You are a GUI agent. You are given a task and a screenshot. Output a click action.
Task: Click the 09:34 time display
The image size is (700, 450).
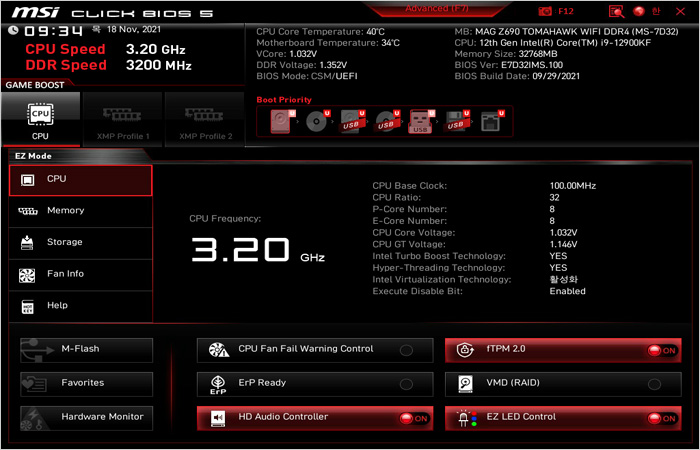click(54, 31)
